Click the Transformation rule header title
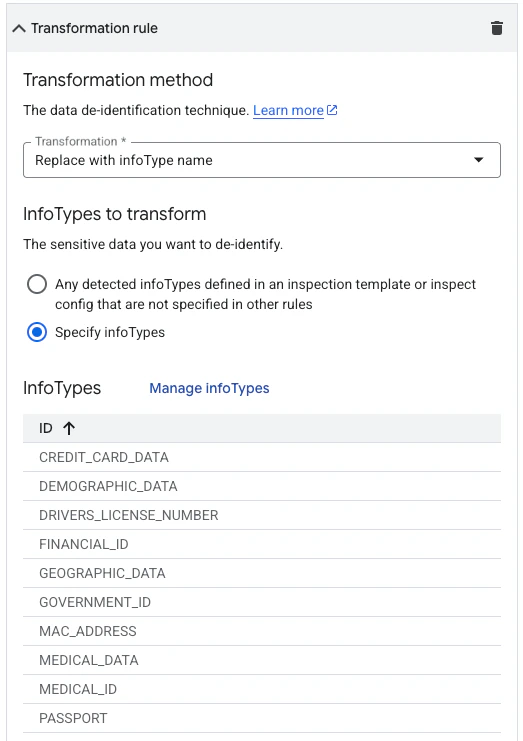The width and height of the screenshot is (523, 741). point(94,28)
